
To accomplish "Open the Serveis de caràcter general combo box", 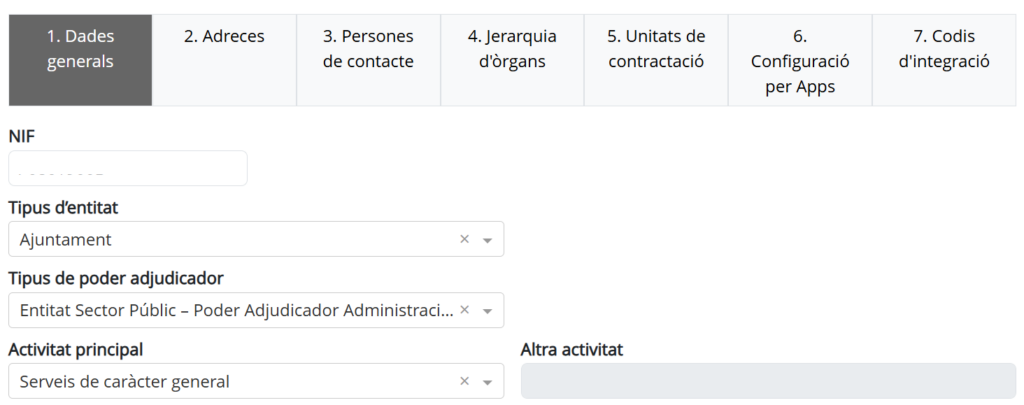I will [256, 381].
